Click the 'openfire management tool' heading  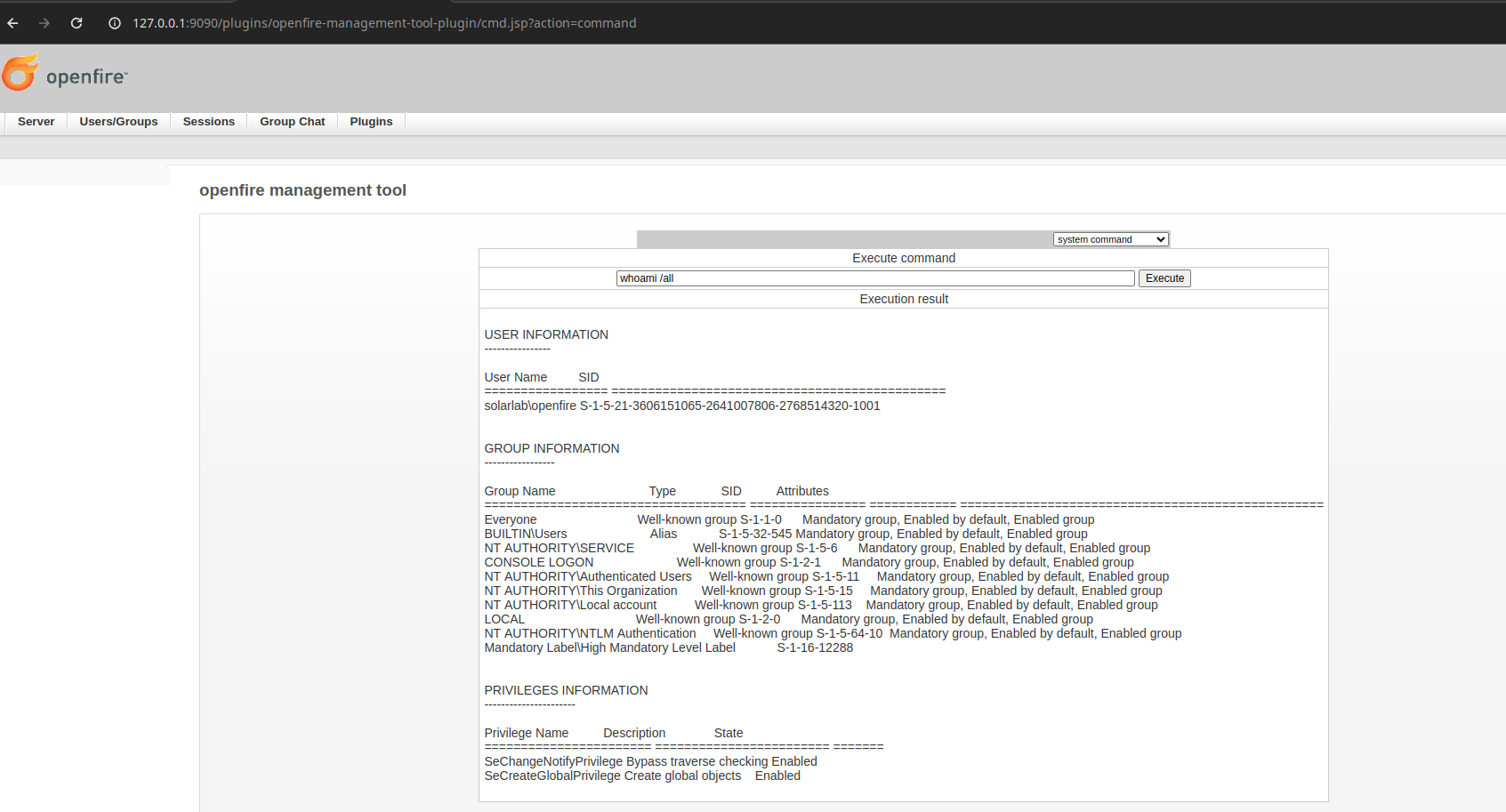pyautogui.click(x=302, y=190)
